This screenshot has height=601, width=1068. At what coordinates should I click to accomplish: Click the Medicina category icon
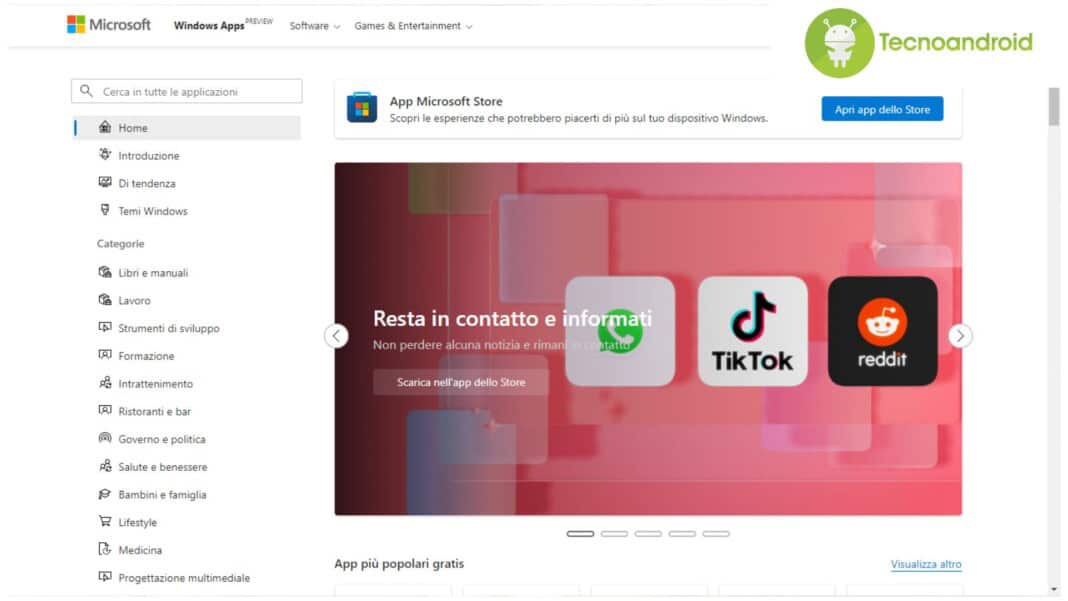[105, 549]
